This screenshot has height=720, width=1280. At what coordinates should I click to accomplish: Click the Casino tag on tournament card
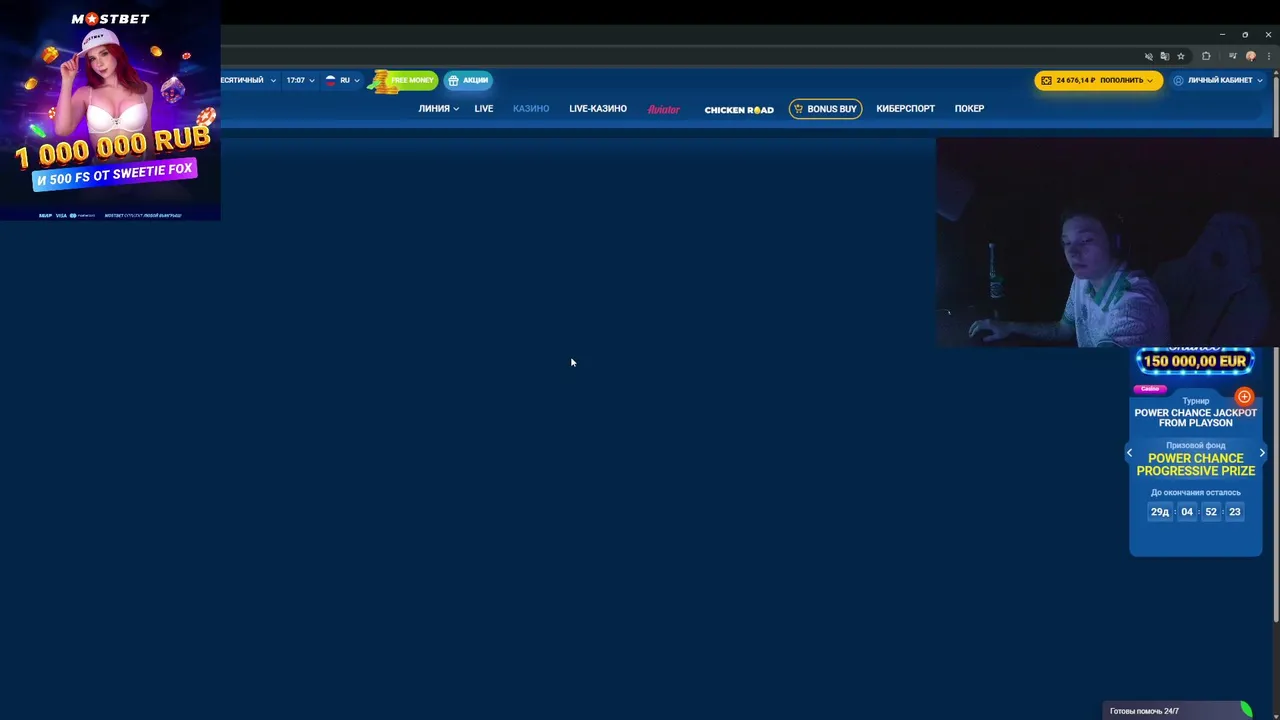pyautogui.click(x=1150, y=389)
